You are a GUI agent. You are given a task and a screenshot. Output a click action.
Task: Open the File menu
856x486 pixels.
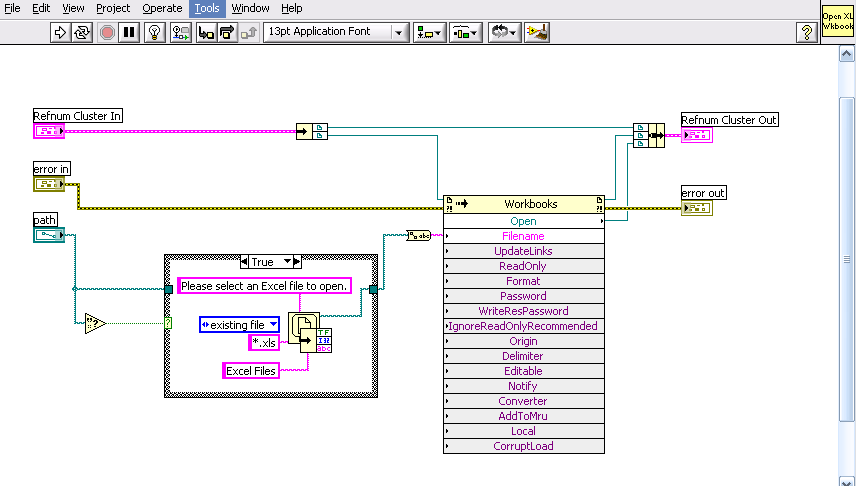[12, 8]
